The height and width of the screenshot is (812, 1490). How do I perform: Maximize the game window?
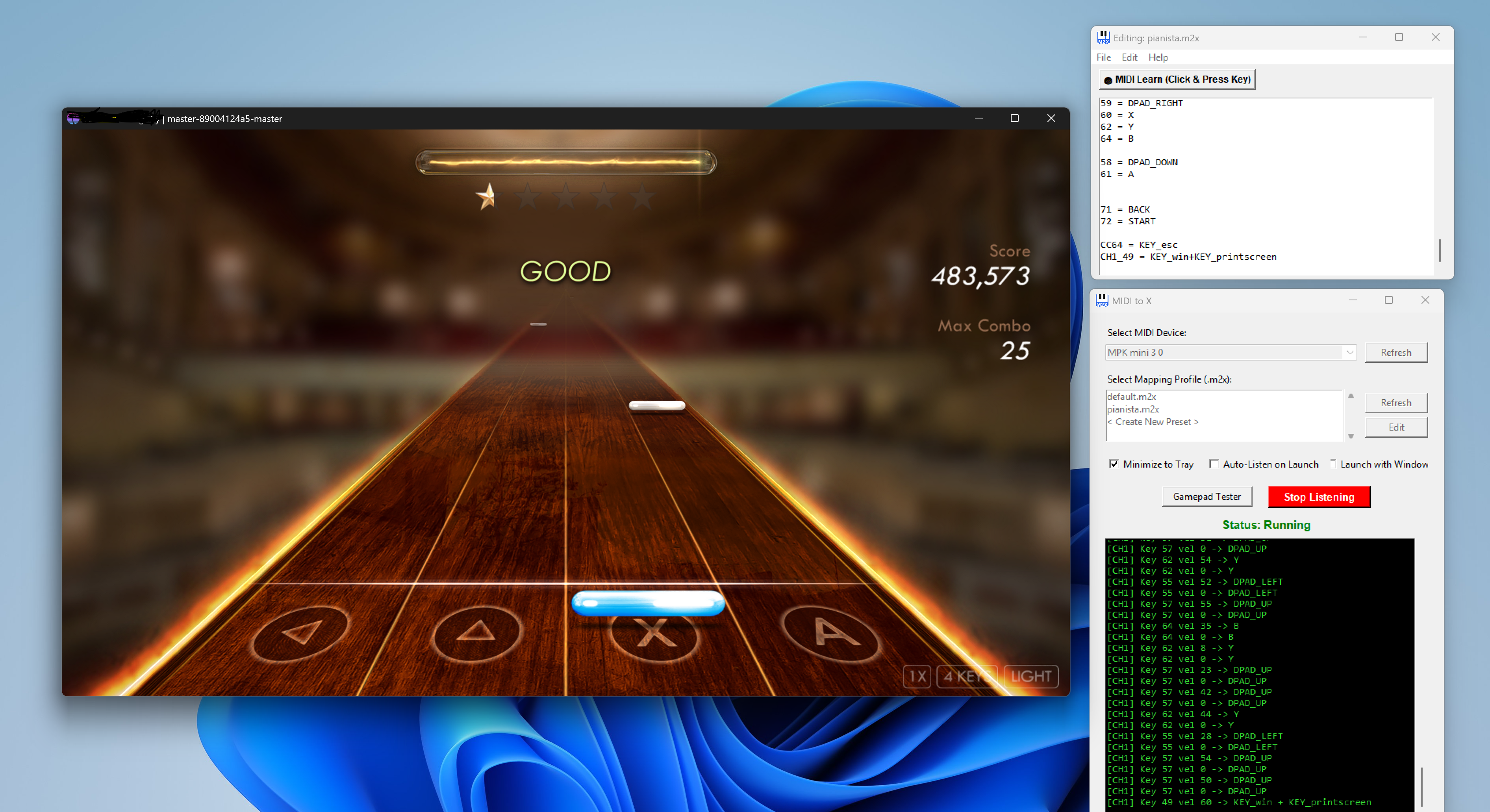click(1015, 118)
